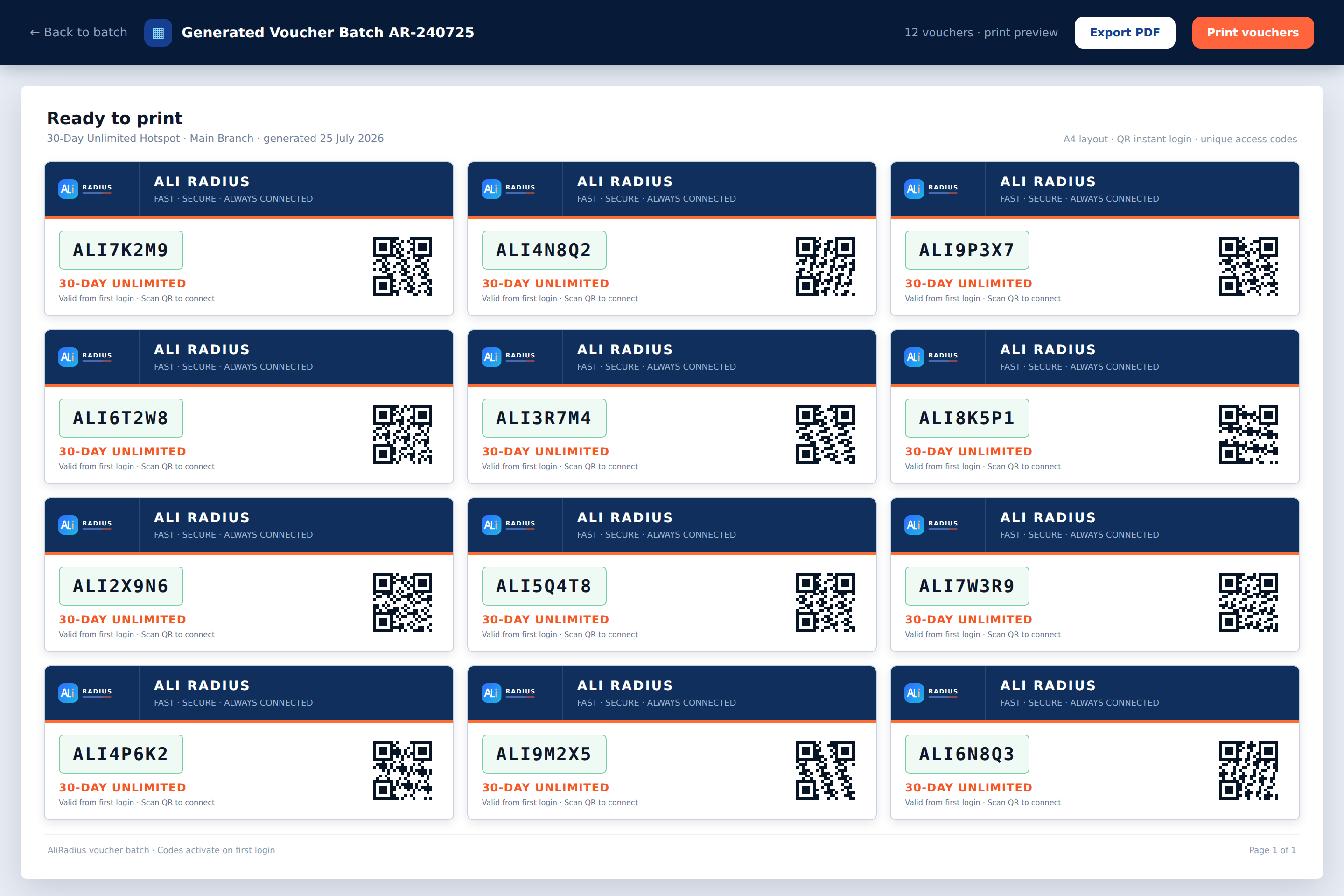
Task: Select the access code ALI7K2M9
Action: (120, 250)
